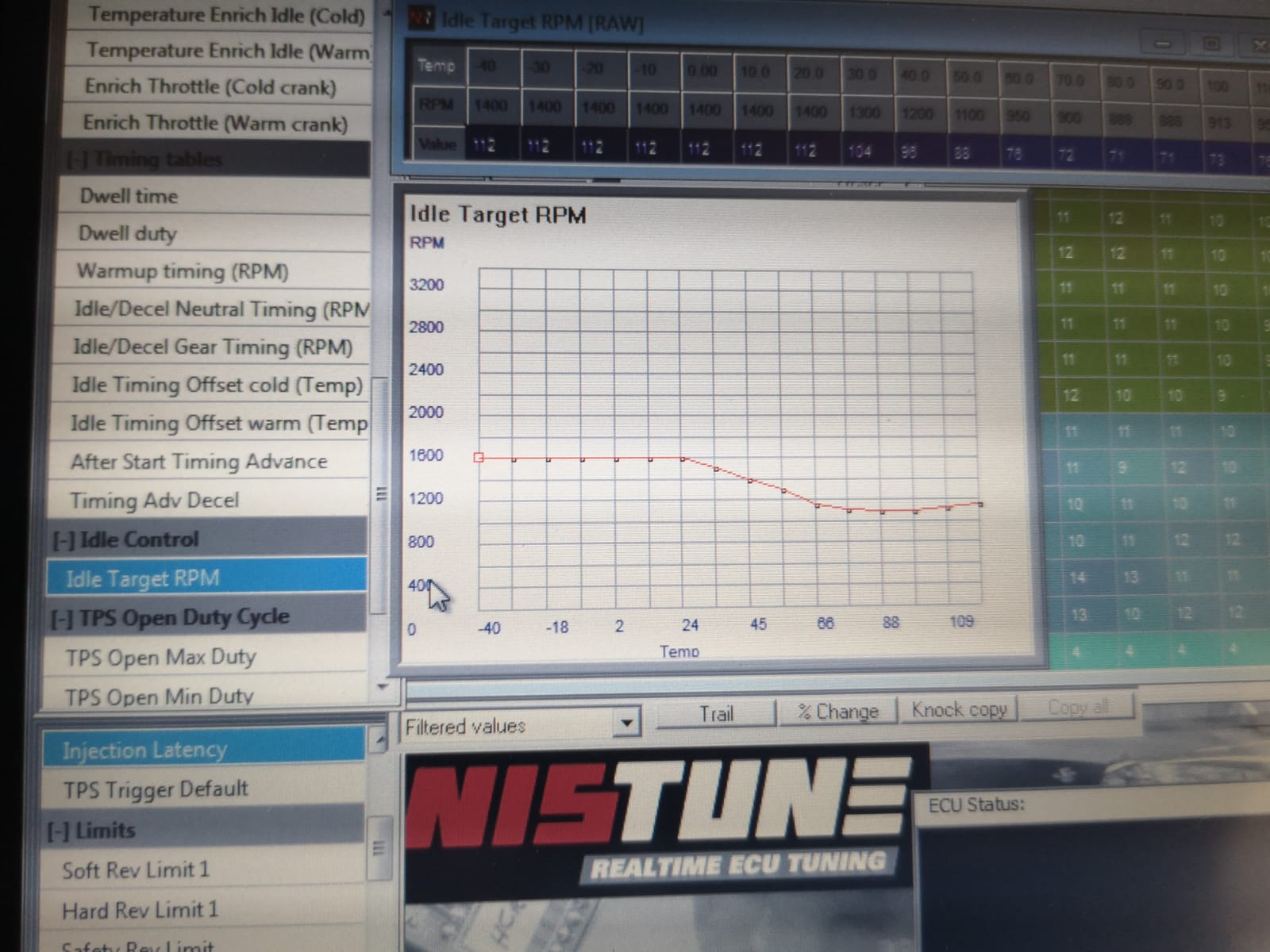Click the Copy all button
The width and height of the screenshot is (1270, 952).
click(x=1077, y=706)
